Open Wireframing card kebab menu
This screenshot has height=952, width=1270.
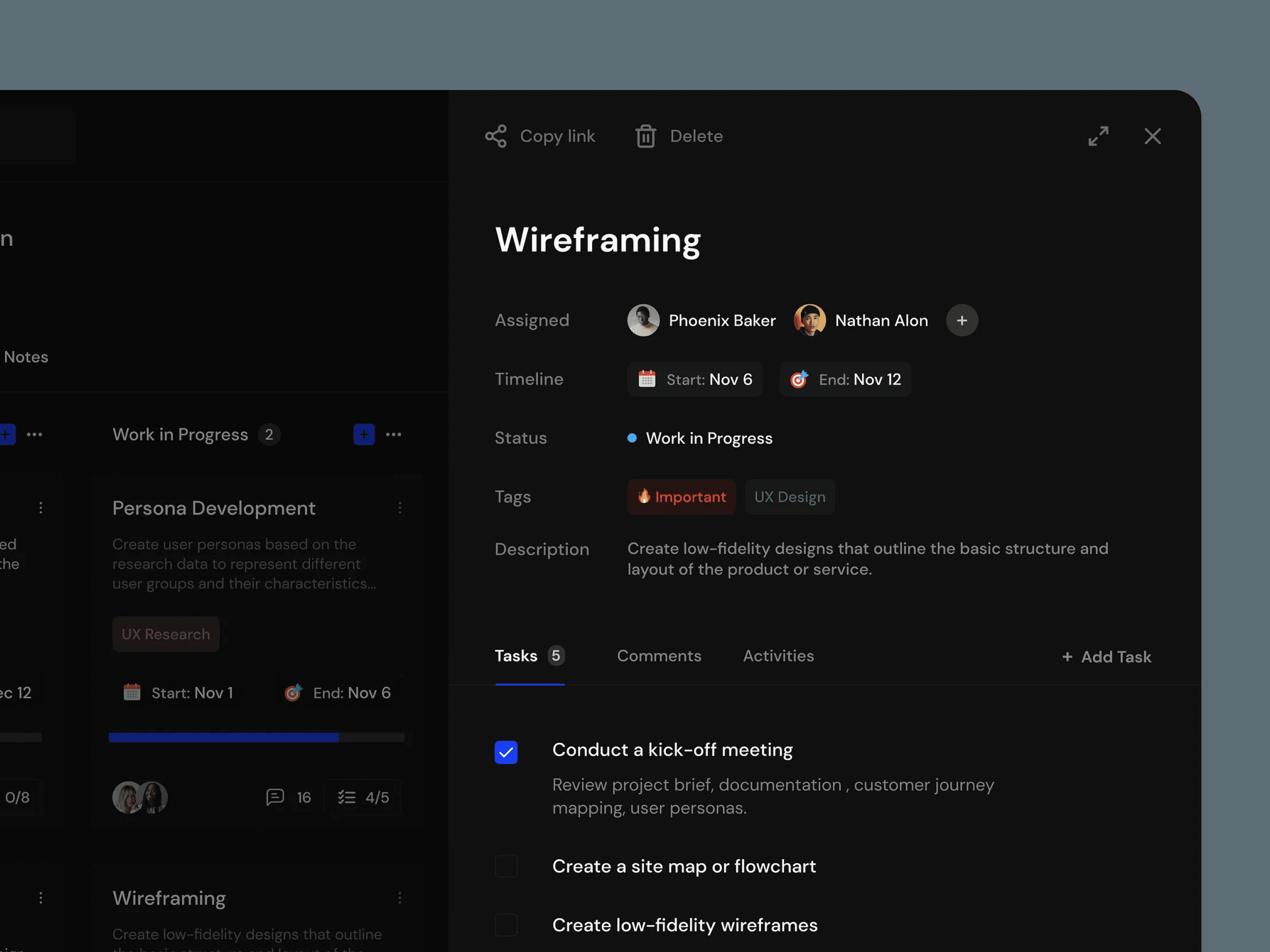coord(400,897)
